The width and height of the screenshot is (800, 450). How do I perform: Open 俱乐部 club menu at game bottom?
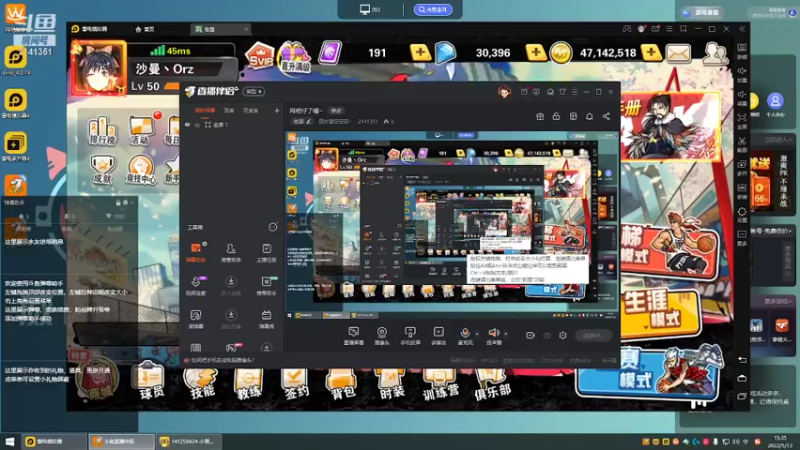(492, 385)
